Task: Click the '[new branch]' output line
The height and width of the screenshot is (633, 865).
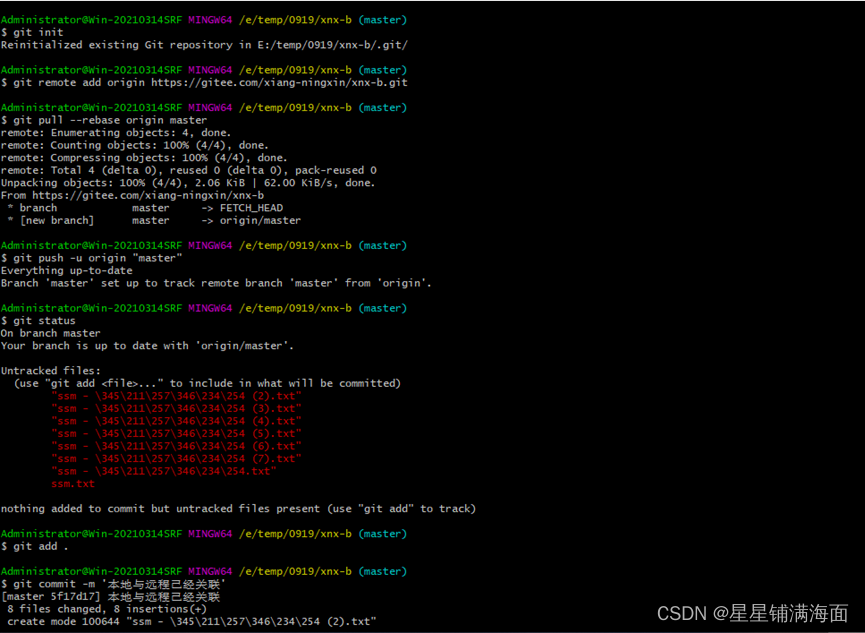Action: click(154, 221)
